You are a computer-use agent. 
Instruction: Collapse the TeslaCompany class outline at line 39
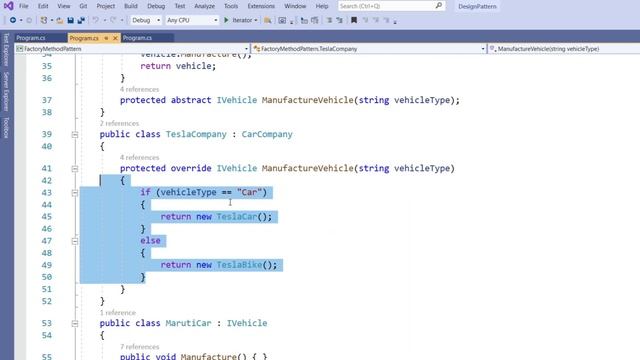click(75, 134)
